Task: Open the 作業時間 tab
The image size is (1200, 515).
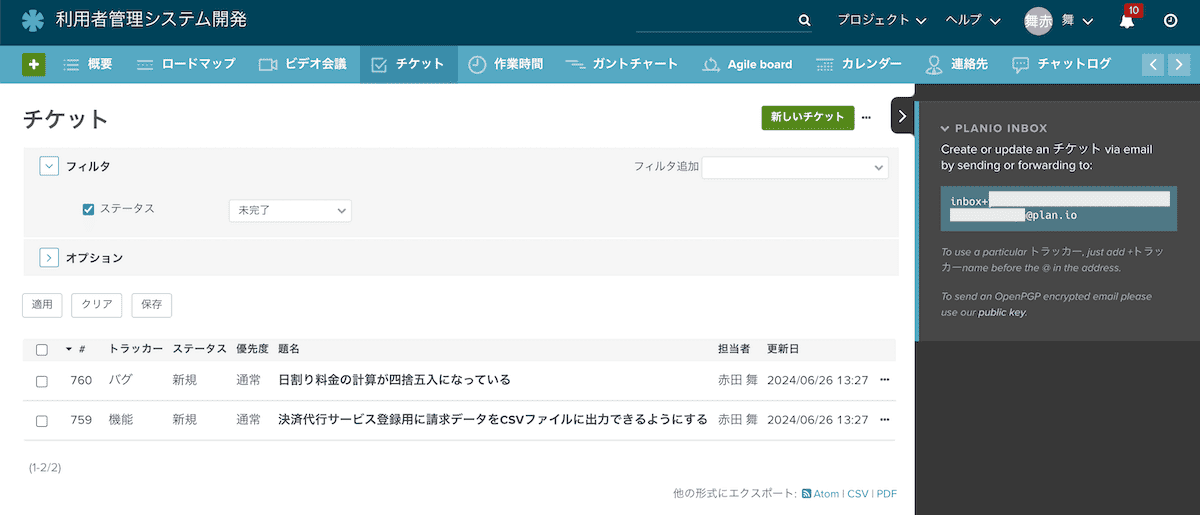Action: tap(506, 64)
